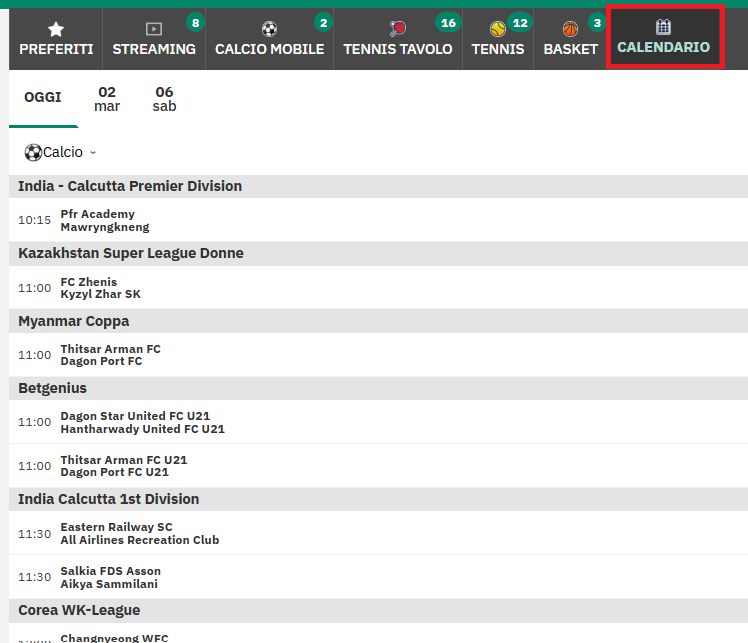Screen dimensions: 748x643
Task: Click the Tennis count badge 12
Action: (x=519, y=22)
